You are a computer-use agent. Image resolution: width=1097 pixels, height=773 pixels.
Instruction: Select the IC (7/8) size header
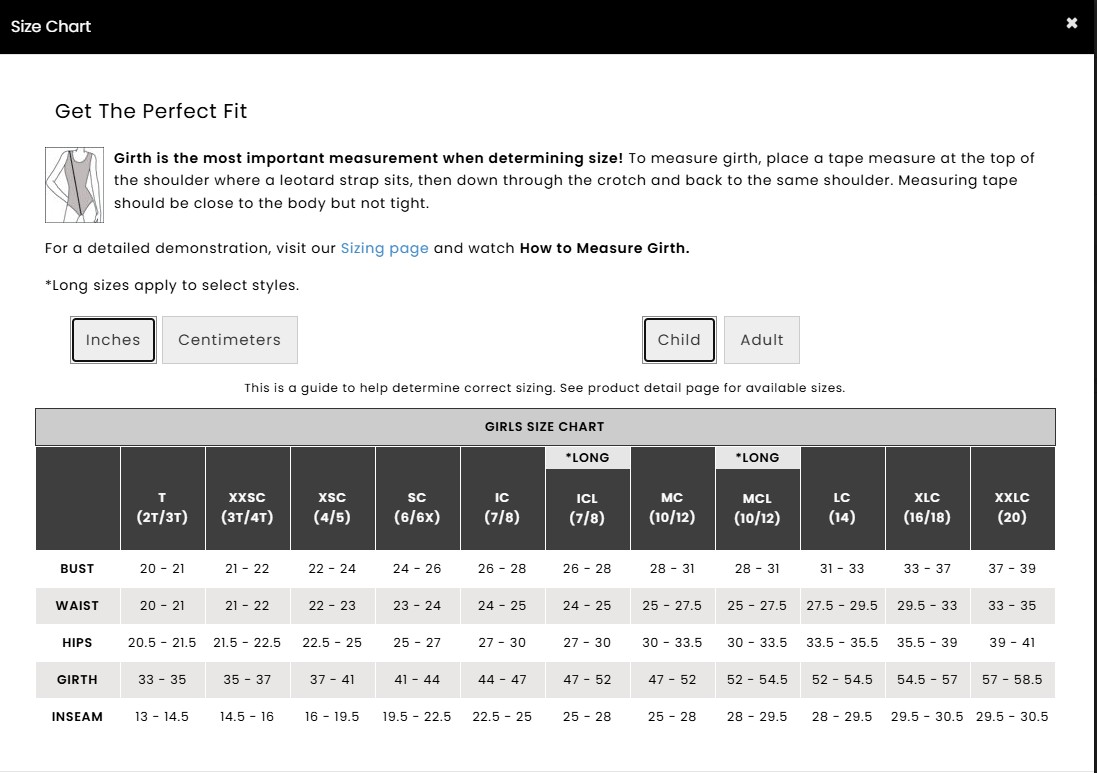pyautogui.click(x=502, y=507)
